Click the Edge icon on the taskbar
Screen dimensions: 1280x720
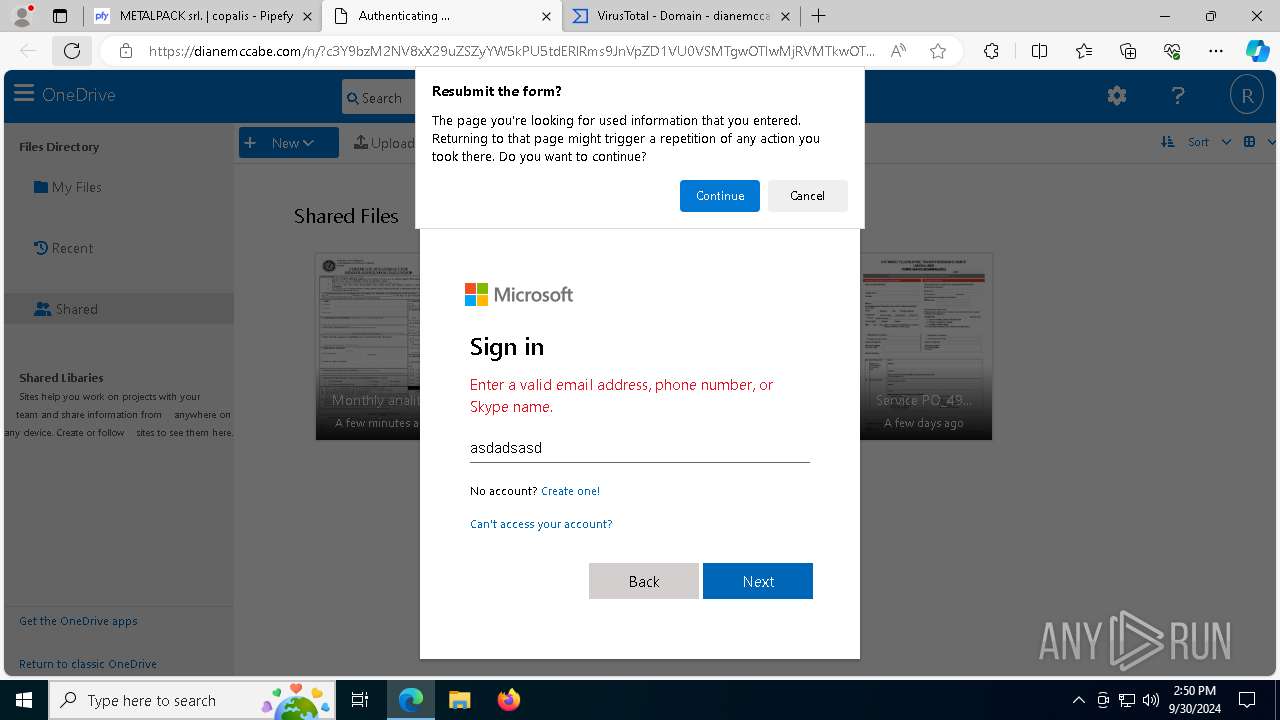(411, 700)
